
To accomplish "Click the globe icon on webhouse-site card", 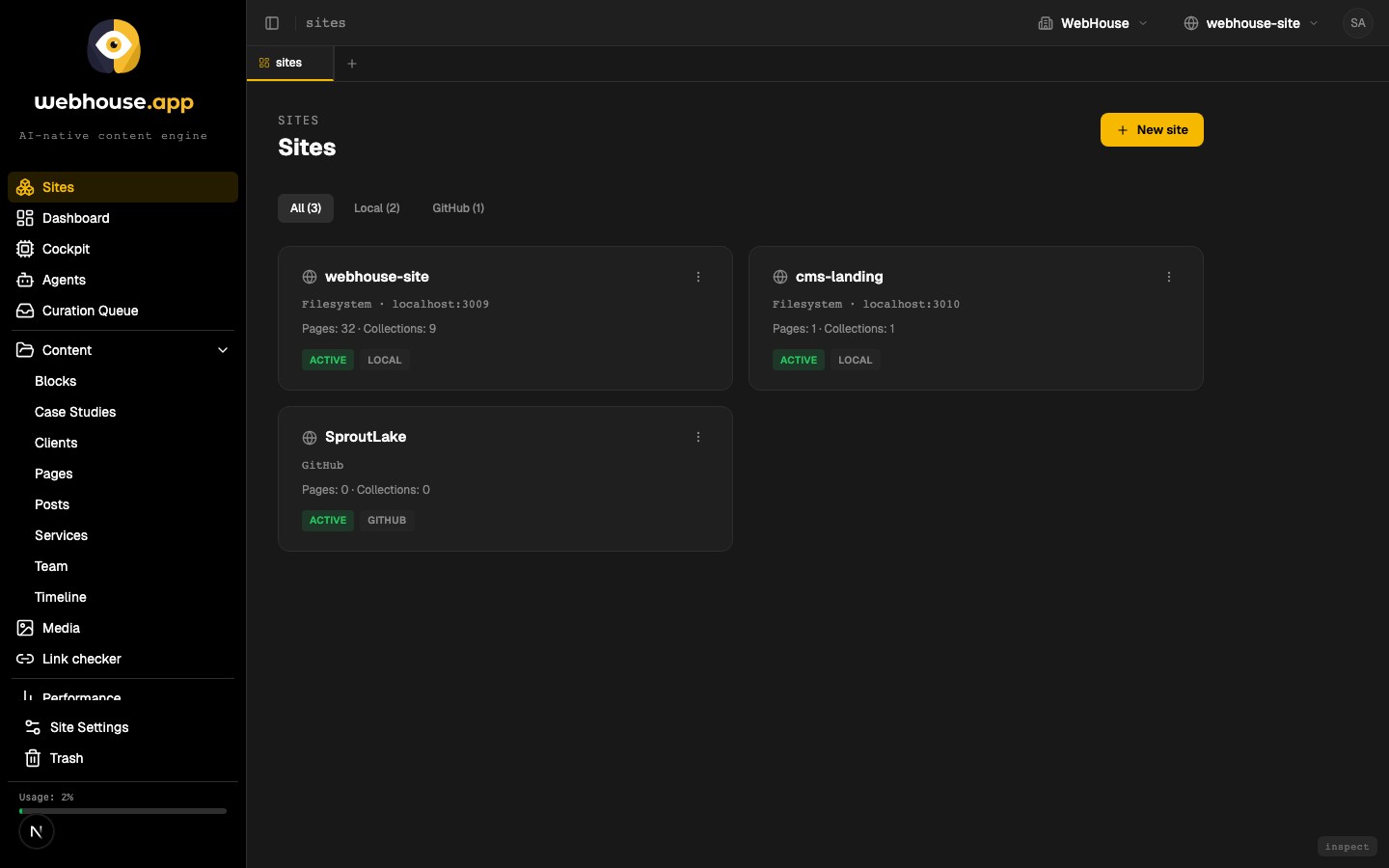I will [x=310, y=277].
